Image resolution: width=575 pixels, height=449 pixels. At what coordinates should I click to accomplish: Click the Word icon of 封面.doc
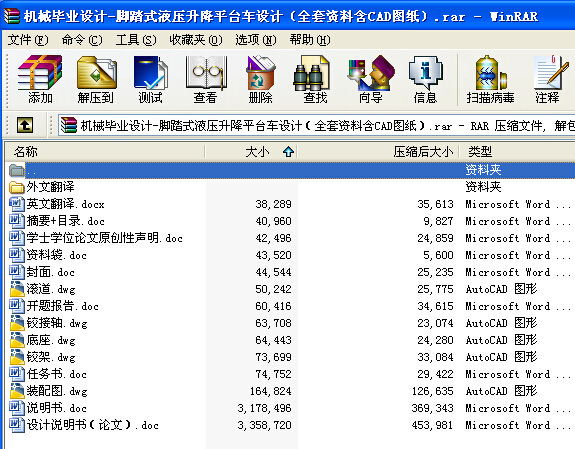point(17,272)
